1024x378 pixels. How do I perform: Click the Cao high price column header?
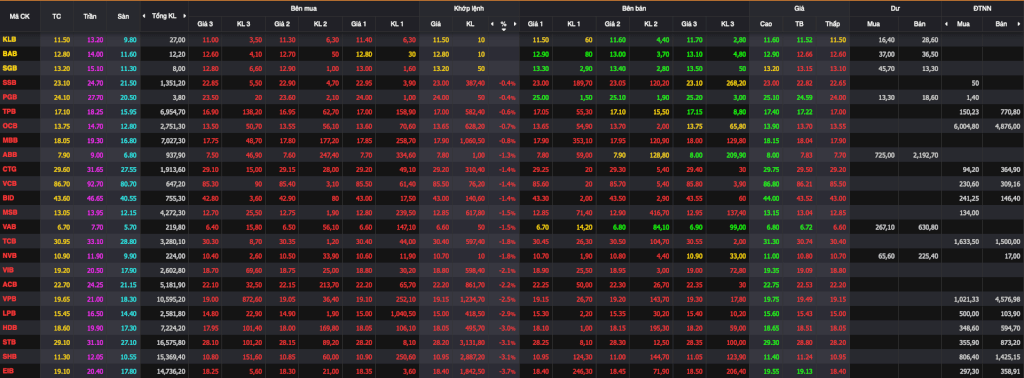(x=766, y=24)
